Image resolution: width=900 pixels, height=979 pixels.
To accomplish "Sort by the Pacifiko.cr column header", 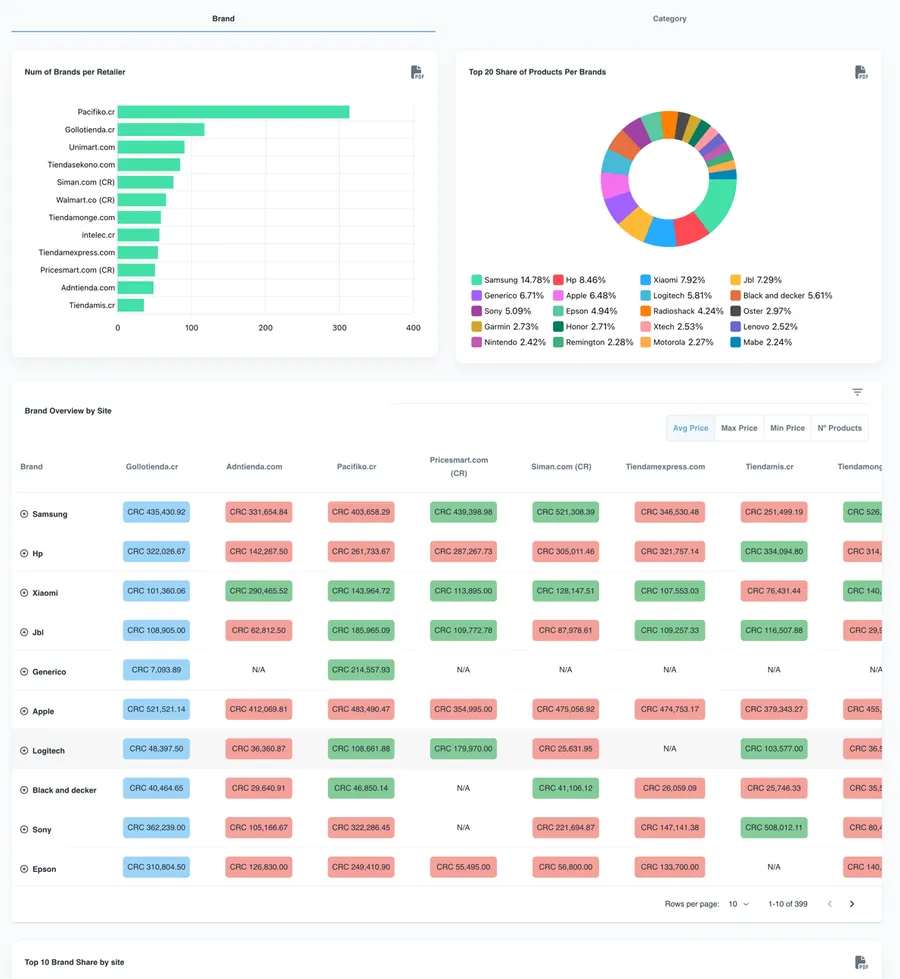I will (357, 466).
